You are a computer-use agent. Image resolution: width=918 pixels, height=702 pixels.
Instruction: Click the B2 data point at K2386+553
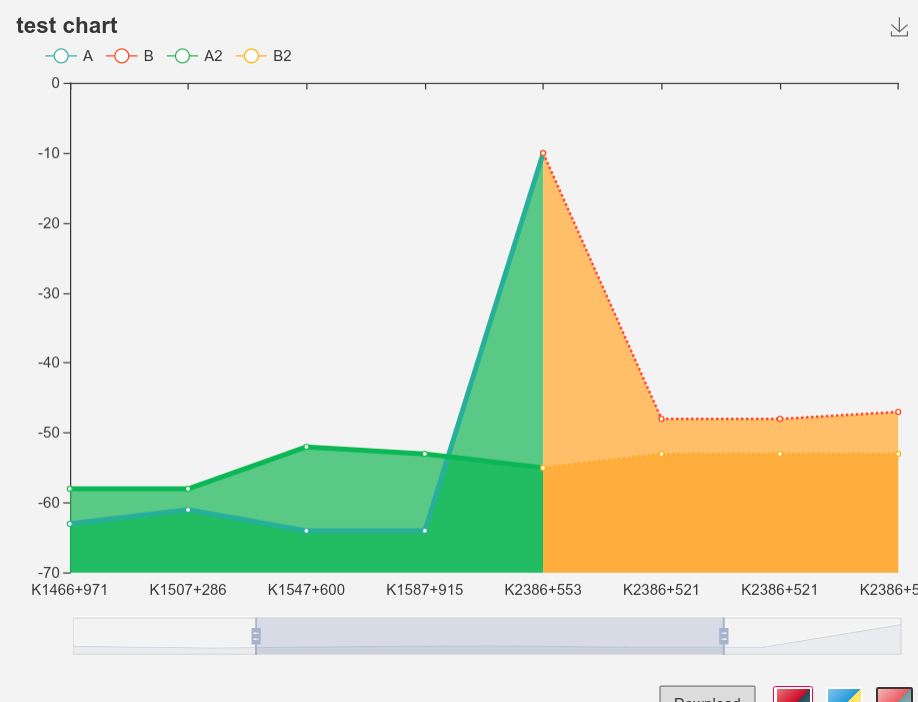pyautogui.click(x=543, y=468)
